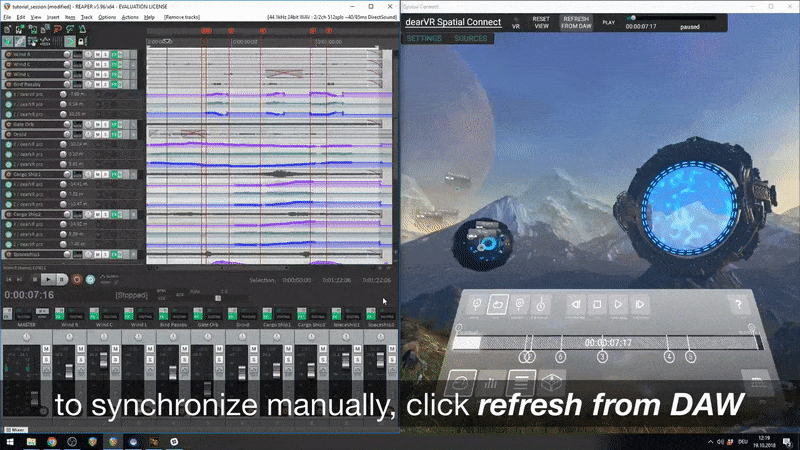This screenshot has height=450, width=800.
Task: Mute Cargo Ship1 in the mixer
Action: [x=288, y=349]
